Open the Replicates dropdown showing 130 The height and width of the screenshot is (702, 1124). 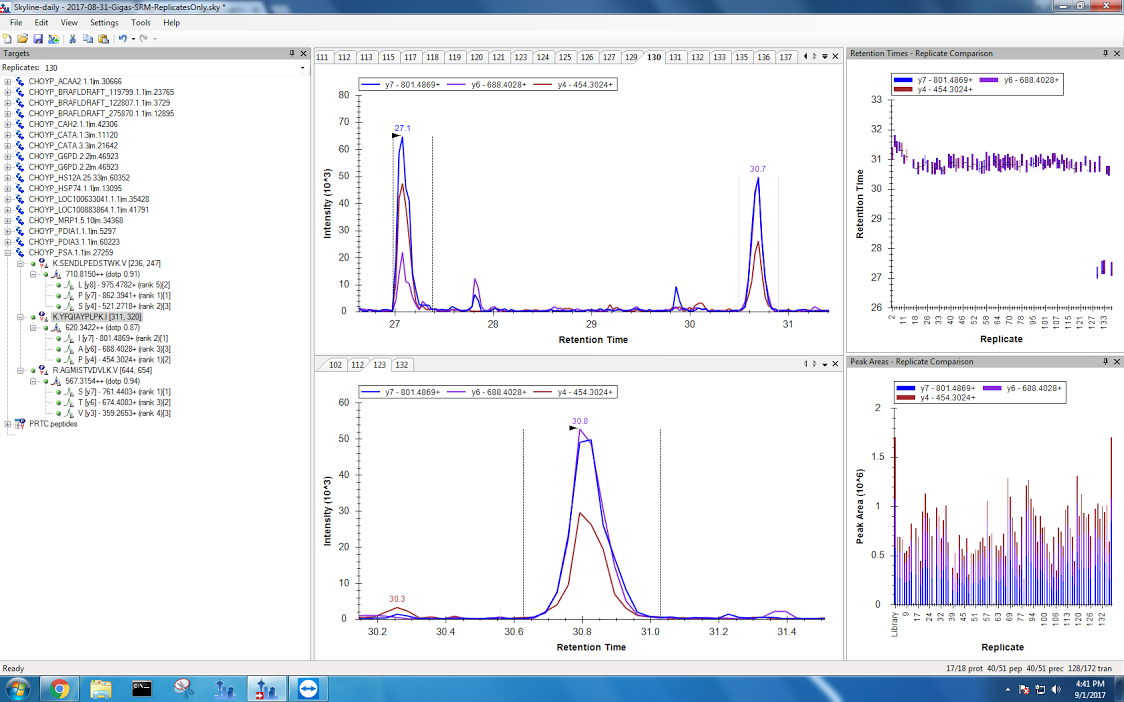(302, 68)
